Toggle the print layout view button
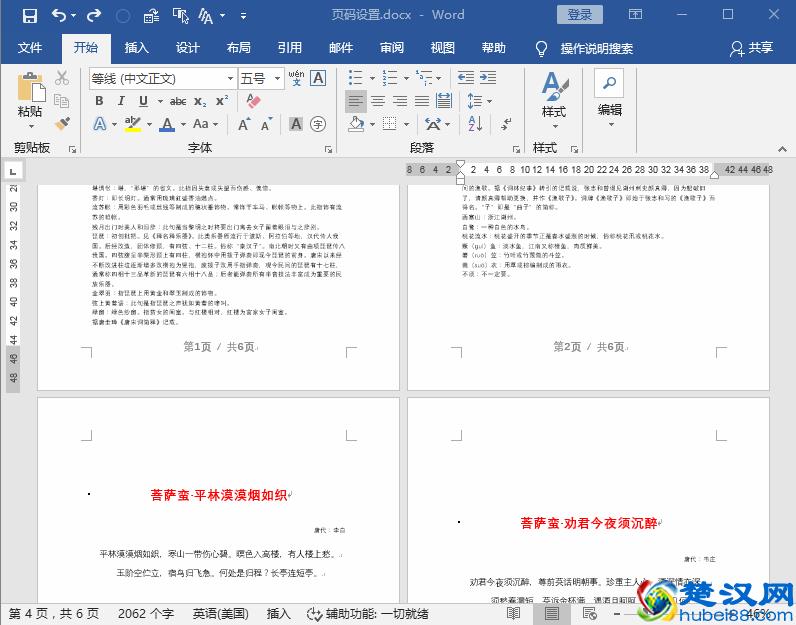 (552, 613)
